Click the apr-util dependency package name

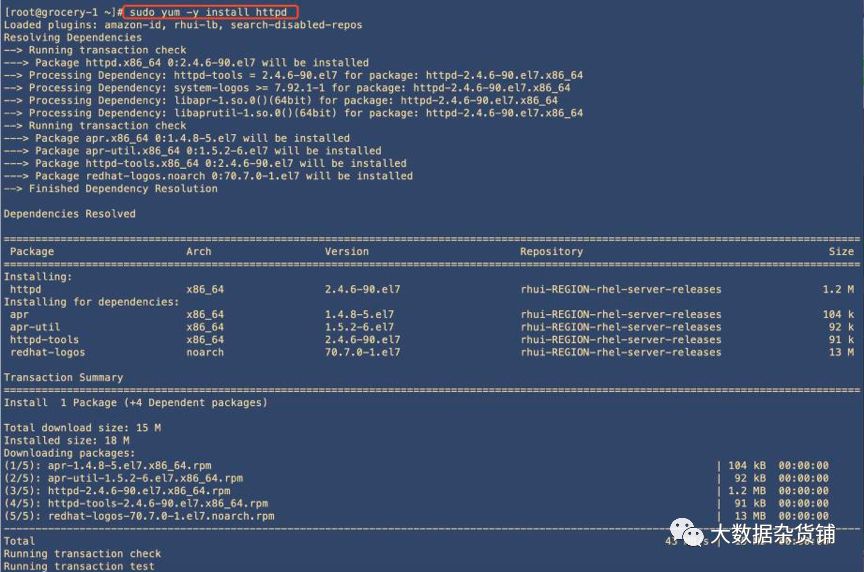pyautogui.click(x=35, y=327)
